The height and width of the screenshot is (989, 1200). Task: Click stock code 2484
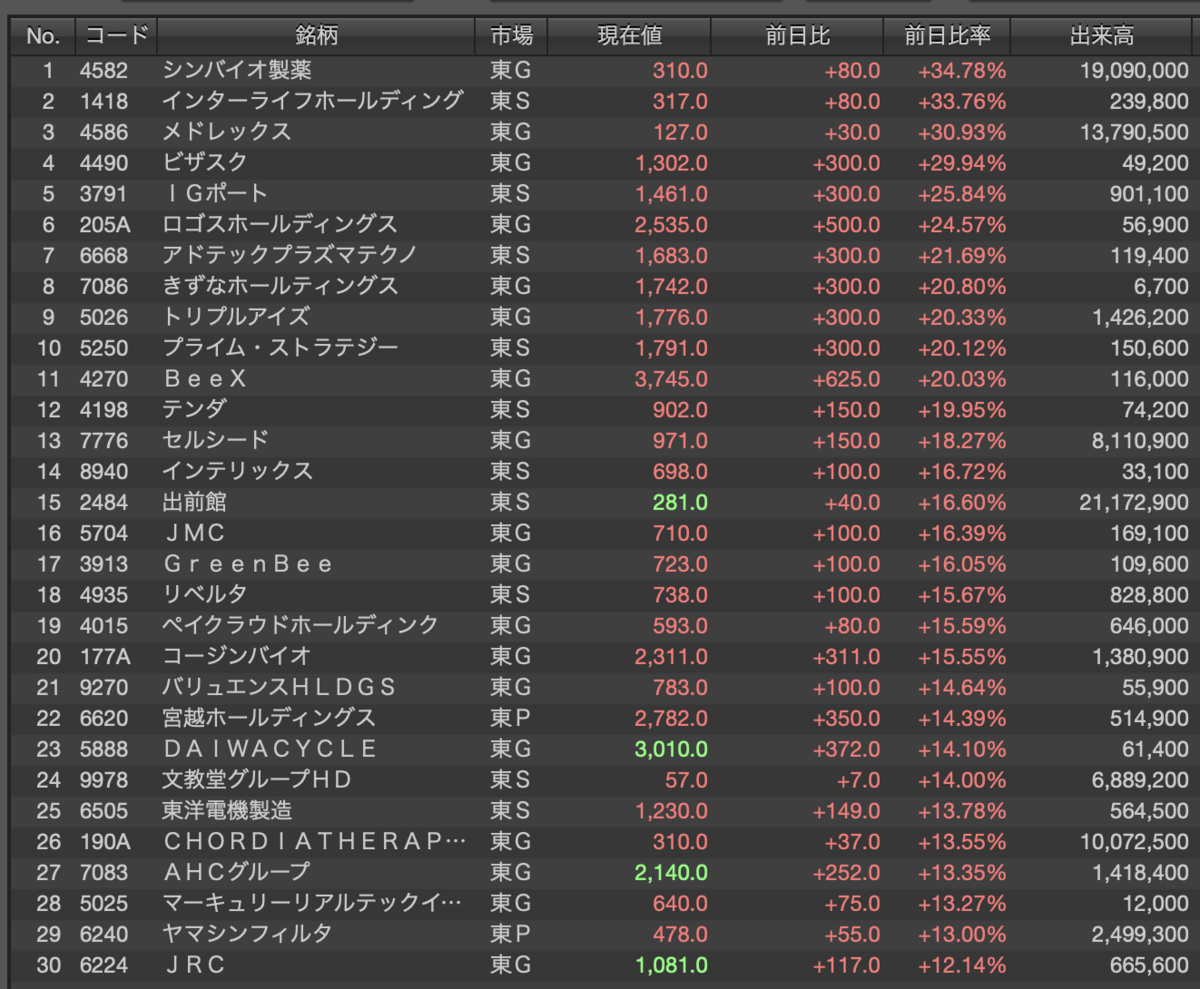104,502
